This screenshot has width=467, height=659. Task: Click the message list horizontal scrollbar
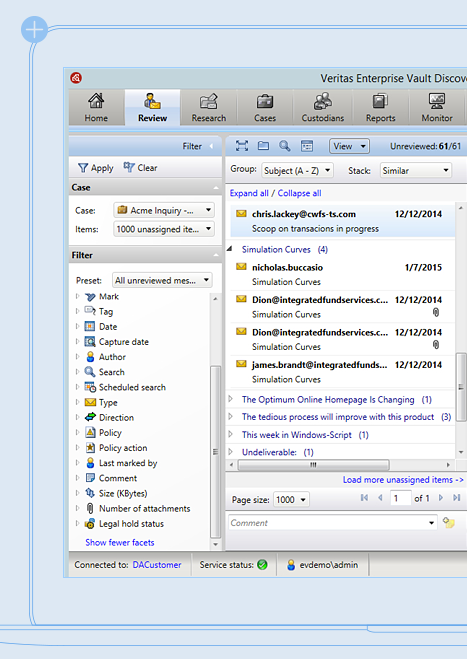[x=314, y=465]
